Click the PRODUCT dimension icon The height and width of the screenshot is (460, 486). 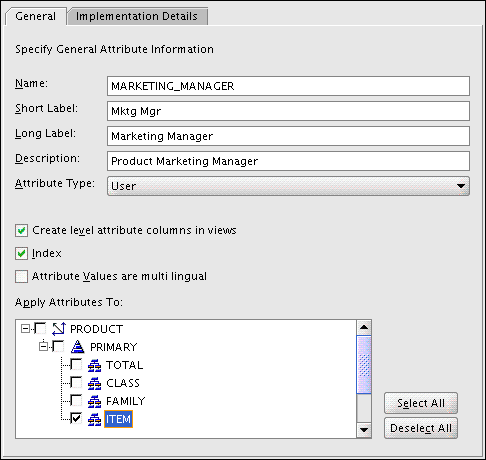59,329
